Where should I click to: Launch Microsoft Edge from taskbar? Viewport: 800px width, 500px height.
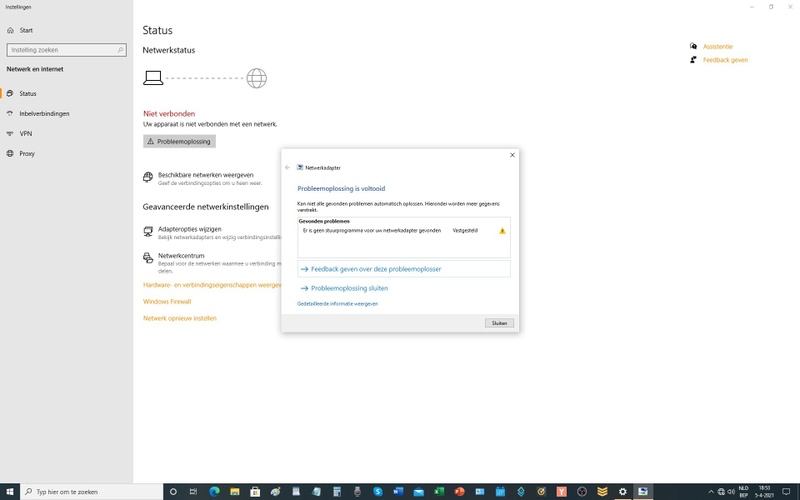coord(214,492)
